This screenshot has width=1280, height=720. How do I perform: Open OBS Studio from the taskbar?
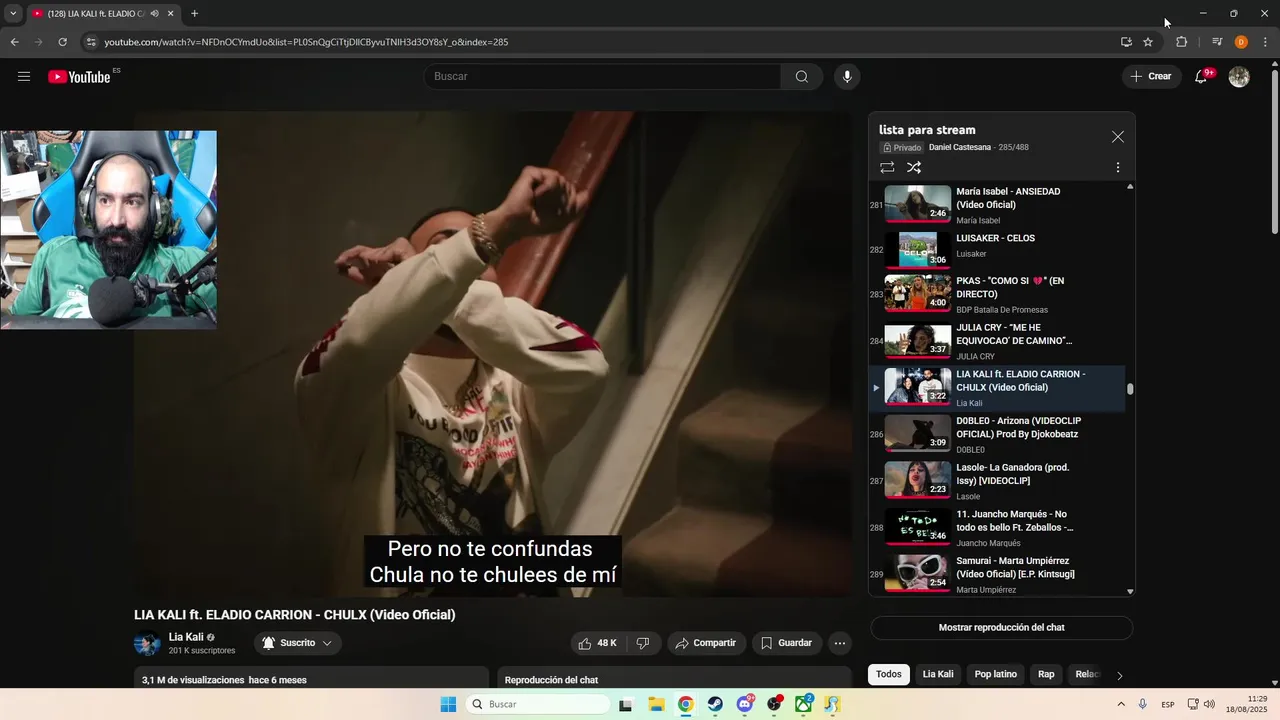(x=774, y=704)
